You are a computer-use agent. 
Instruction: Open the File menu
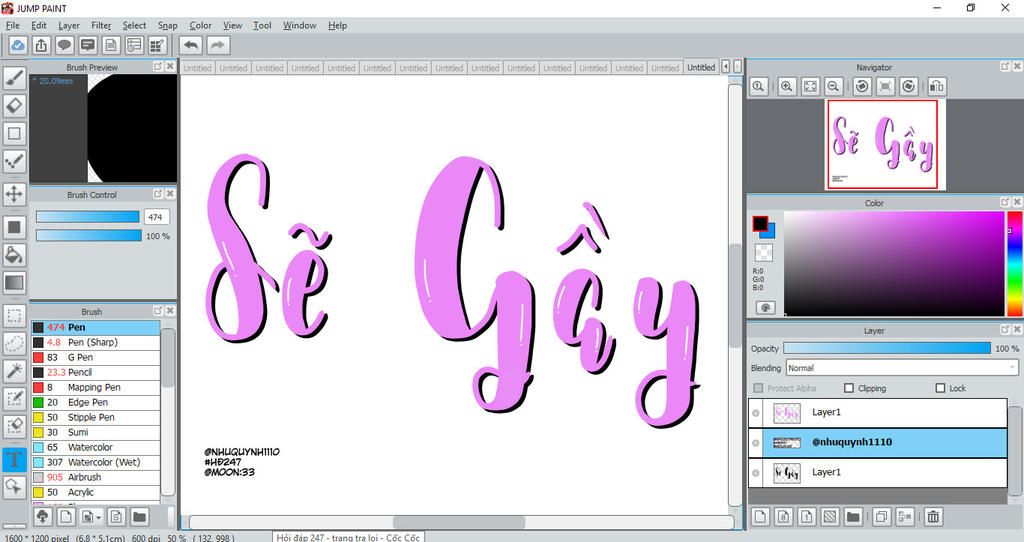tap(12, 25)
